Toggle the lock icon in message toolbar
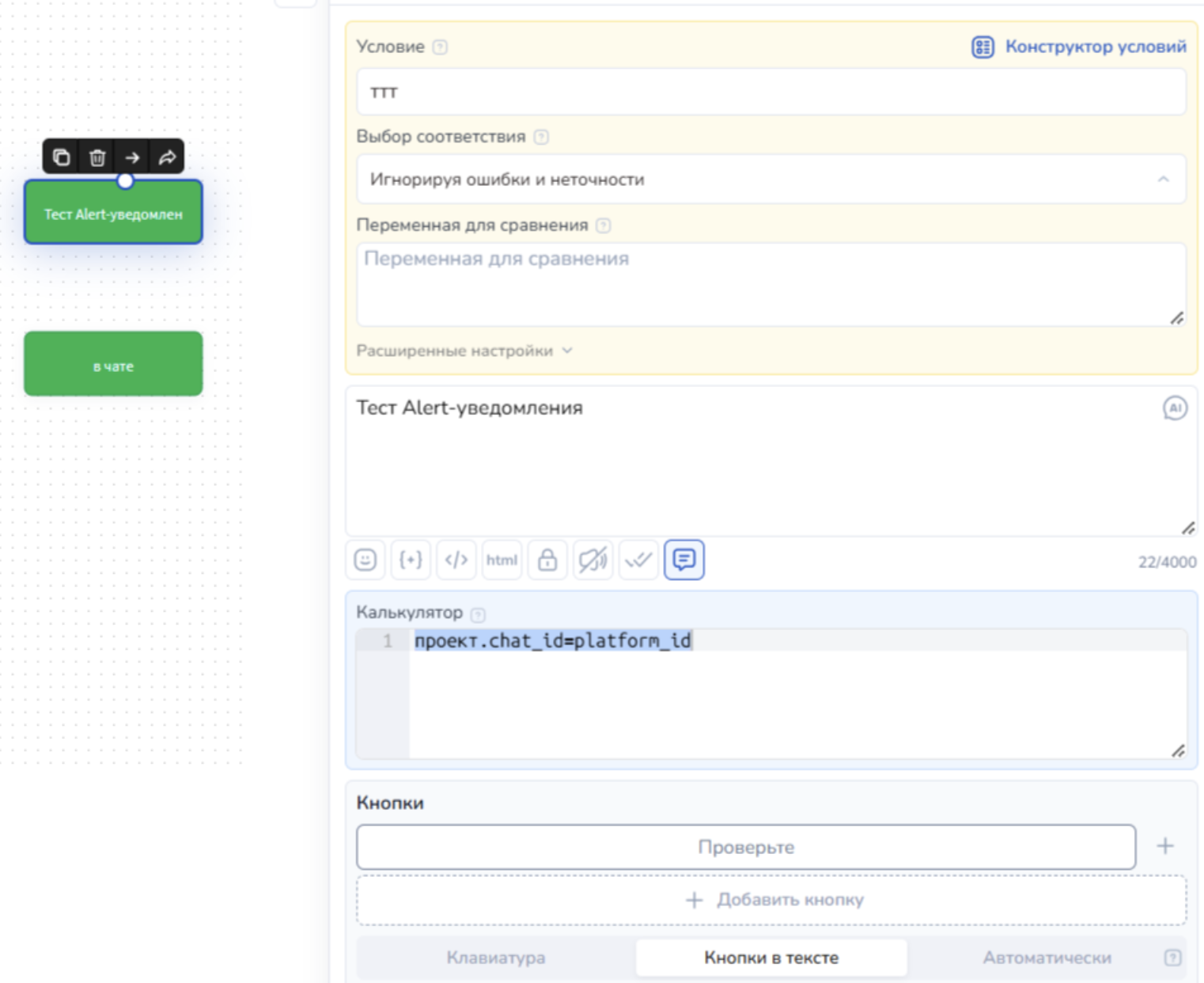 pyautogui.click(x=547, y=560)
